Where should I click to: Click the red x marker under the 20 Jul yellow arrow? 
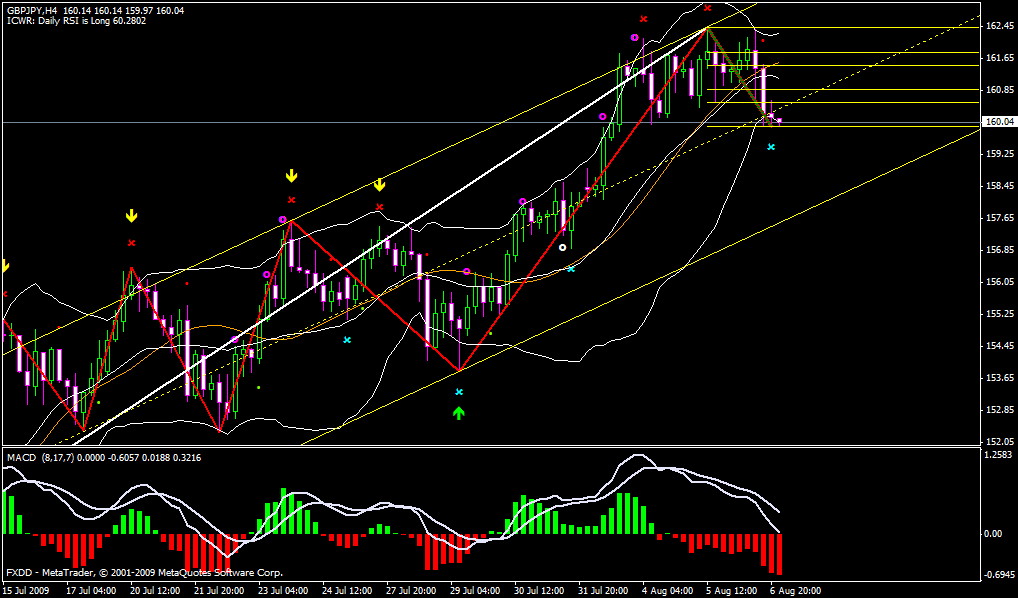click(x=132, y=243)
